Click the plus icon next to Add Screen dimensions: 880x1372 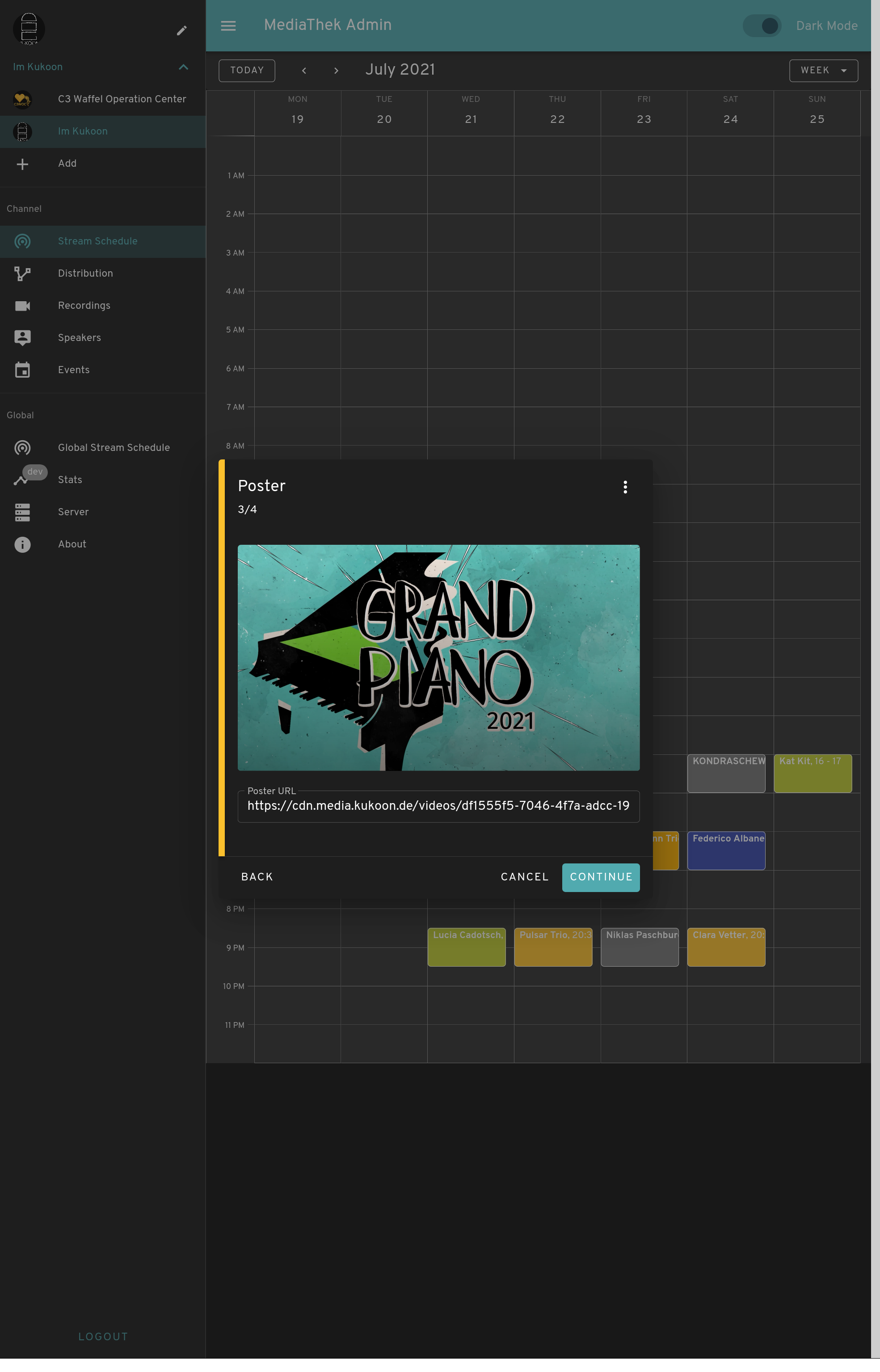tap(22, 164)
